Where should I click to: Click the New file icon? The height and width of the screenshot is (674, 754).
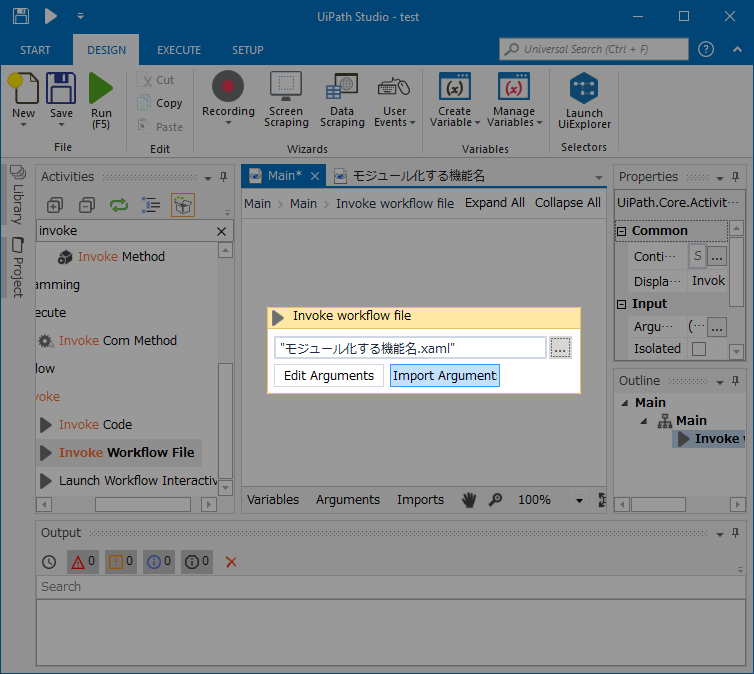coord(23,88)
